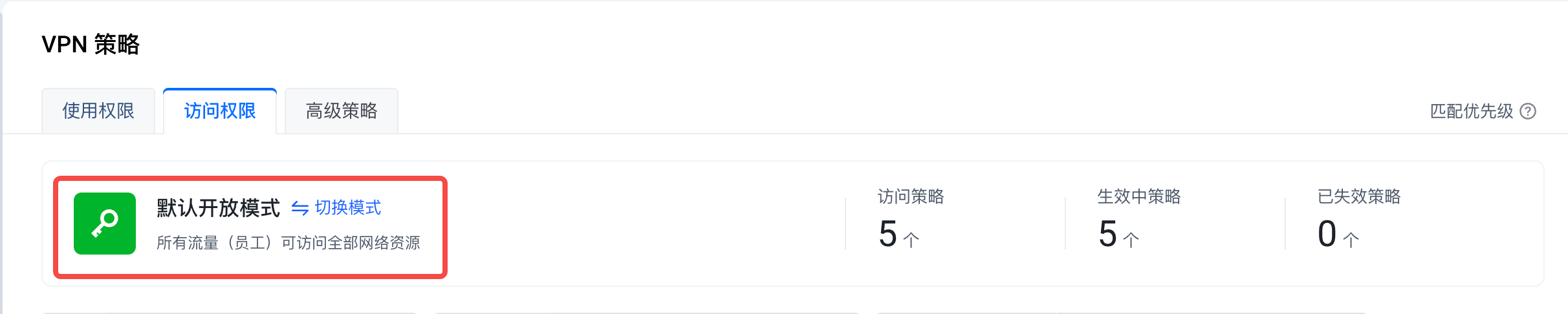
Task: Click the 所有流量（员工）可访问全部网络资源 description
Action: [289, 243]
